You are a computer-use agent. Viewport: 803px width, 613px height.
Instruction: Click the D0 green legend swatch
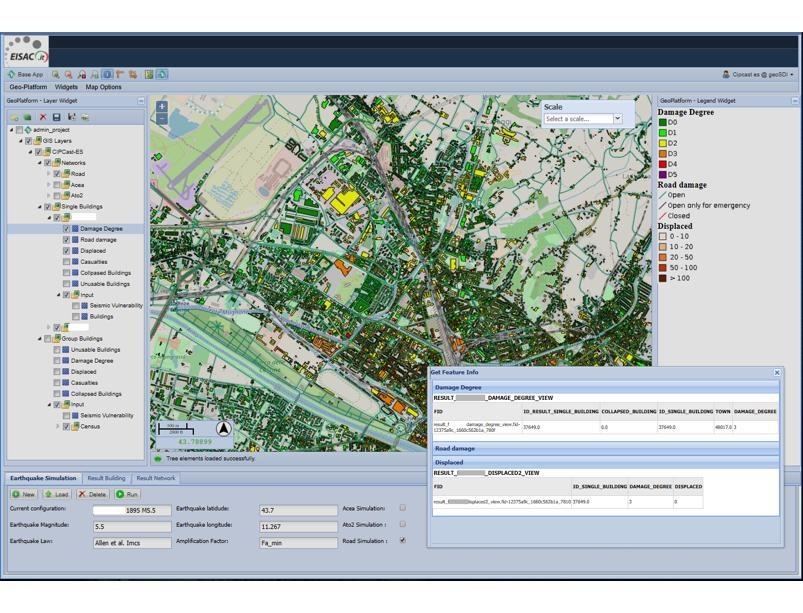pos(663,122)
